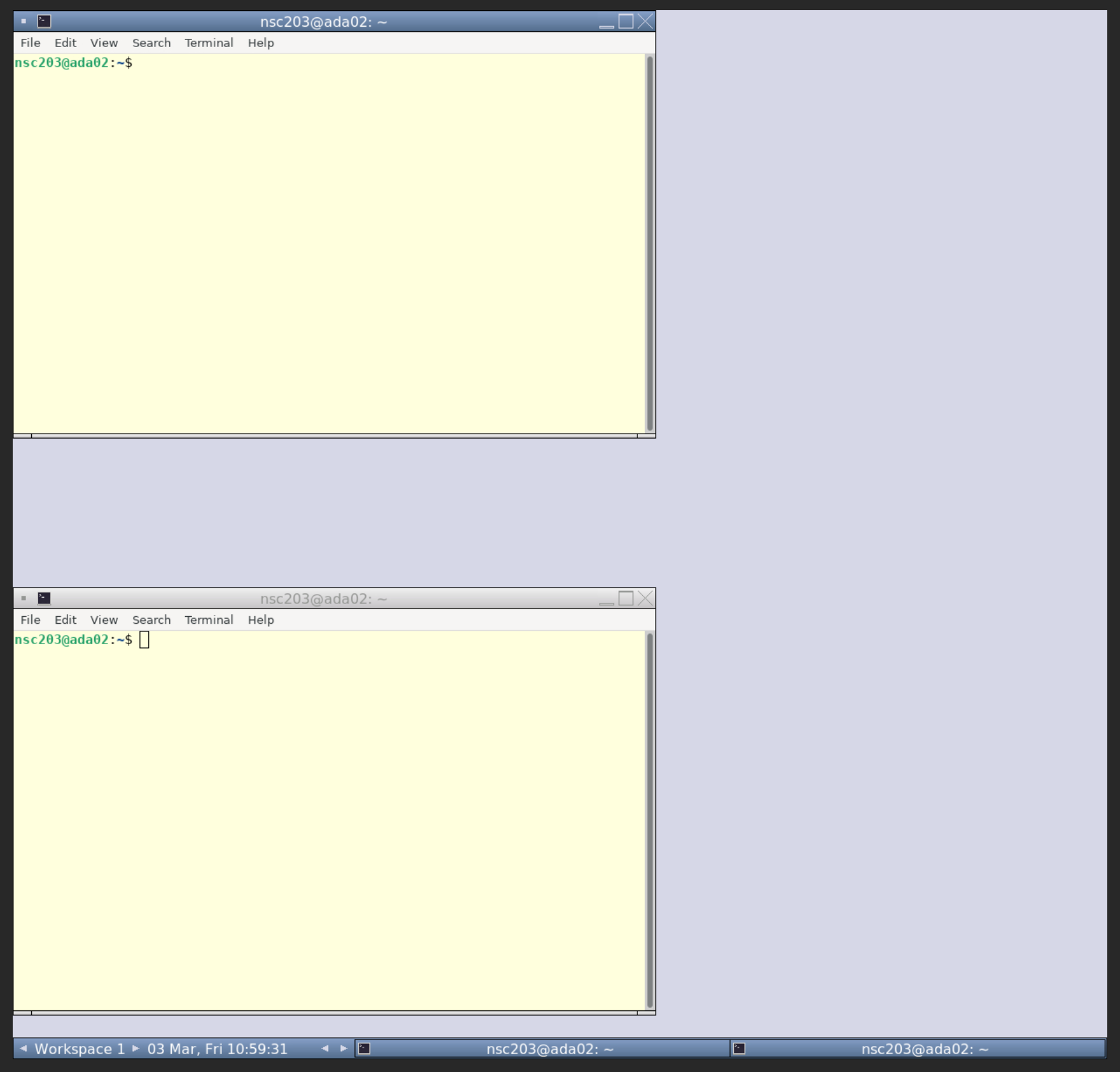Open the File menu in the top terminal
The image size is (1120, 1072).
[31, 43]
